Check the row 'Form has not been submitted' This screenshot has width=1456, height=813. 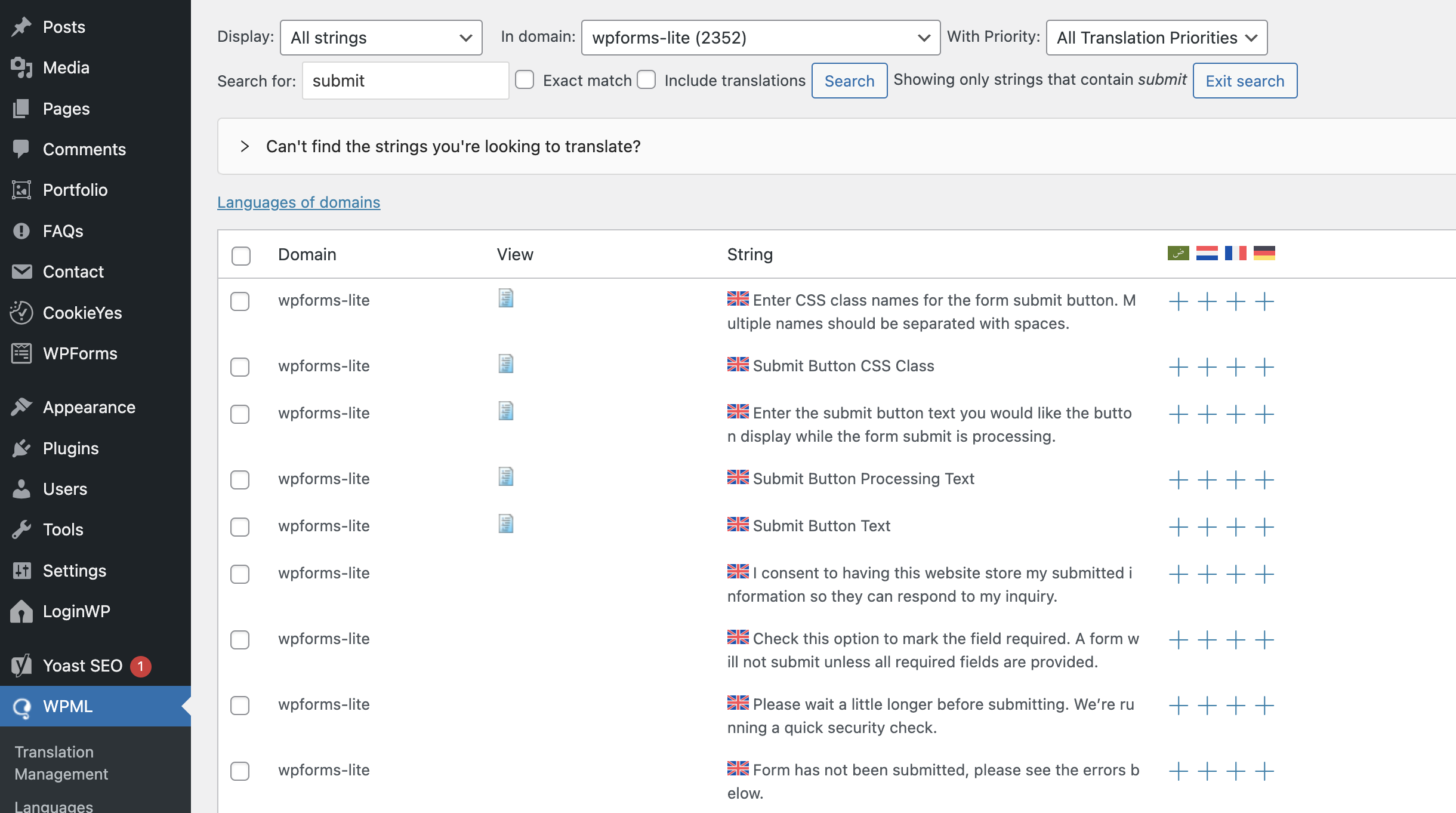coord(240,771)
